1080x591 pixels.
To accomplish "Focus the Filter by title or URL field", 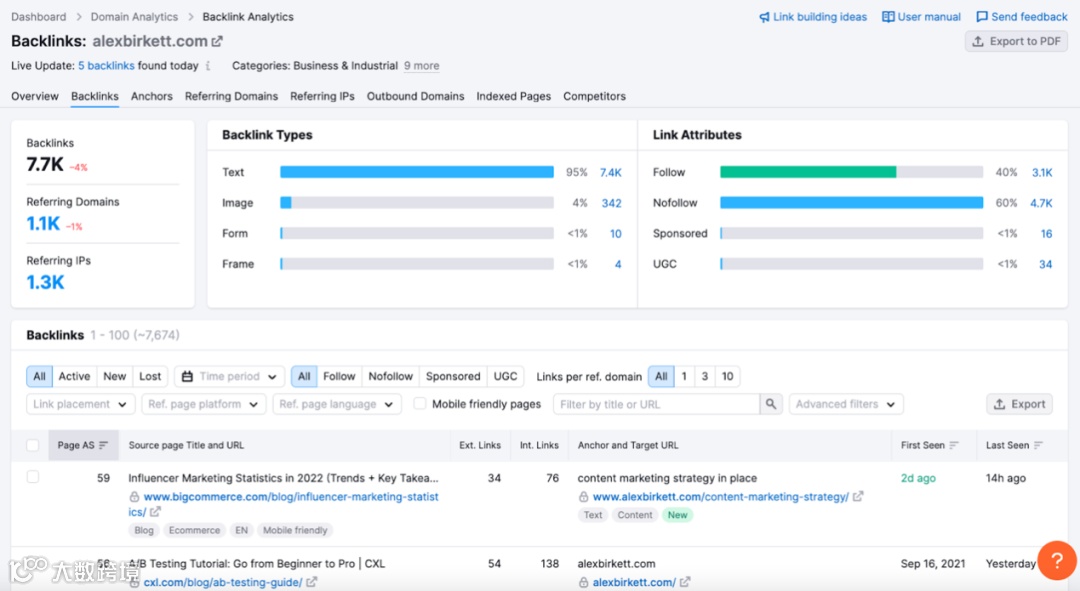I will point(656,404).
